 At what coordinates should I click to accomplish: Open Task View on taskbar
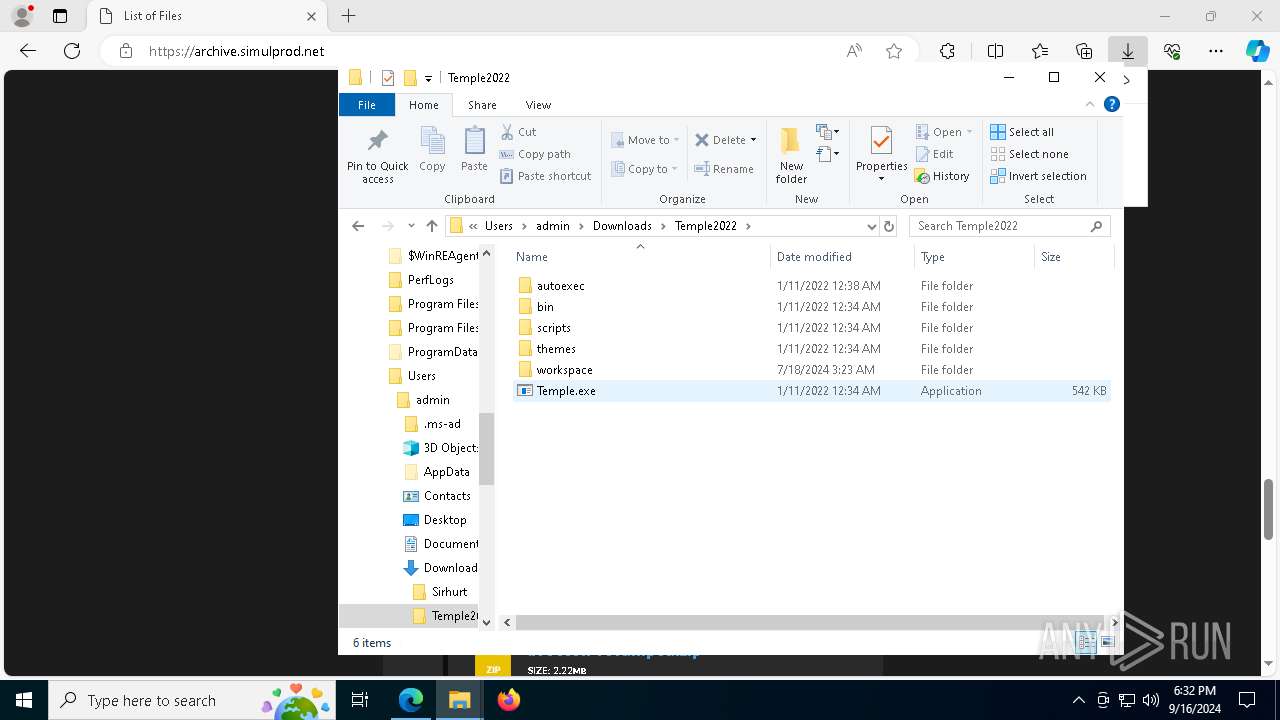coord(360,700)
